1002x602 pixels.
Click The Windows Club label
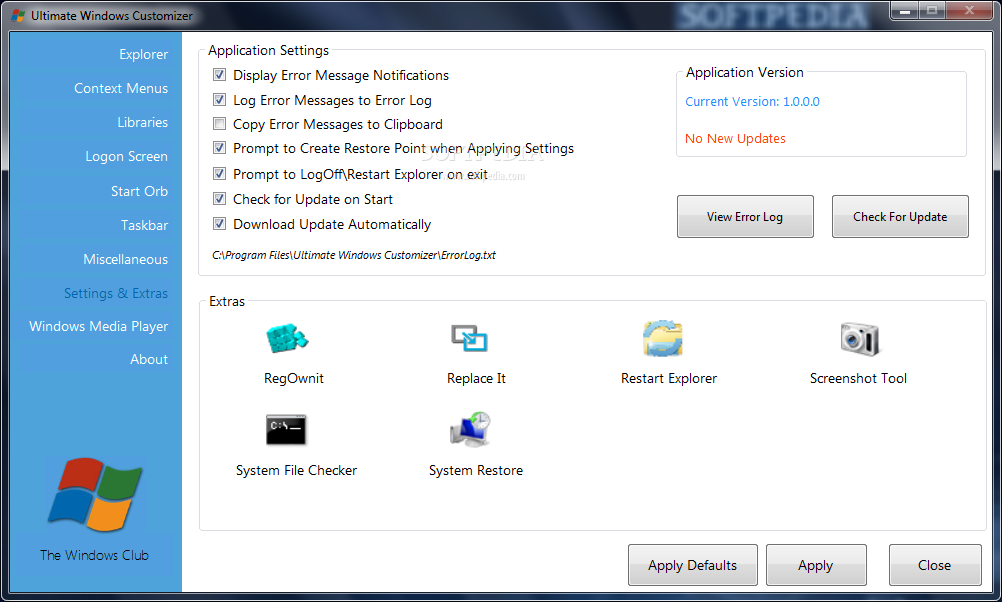coord(95,555)
